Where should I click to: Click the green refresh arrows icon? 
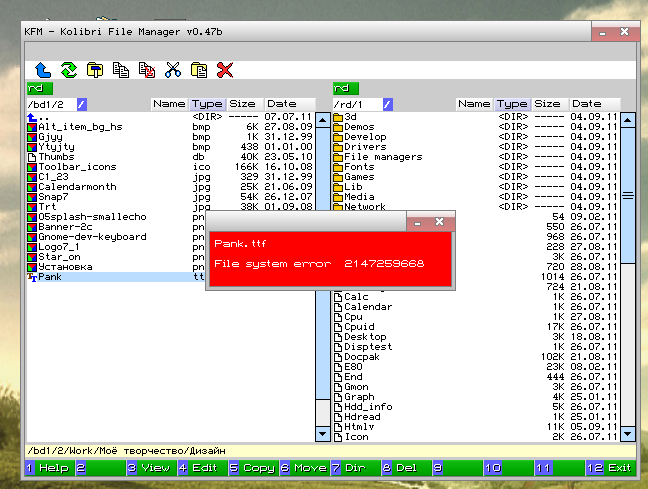click(x=68, y=70)
